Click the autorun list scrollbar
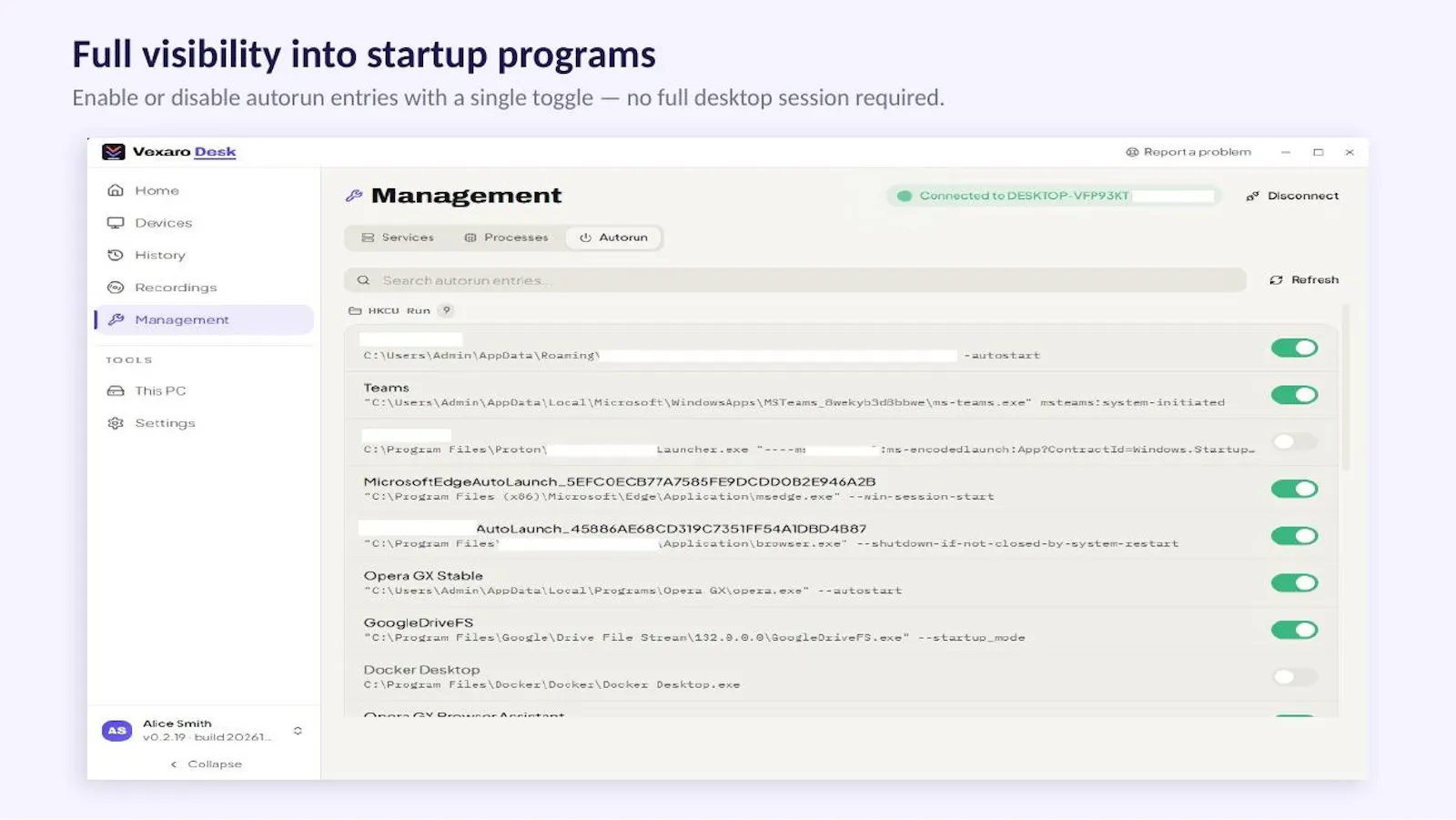The image size is (1456, 820). click(x=1345, y=389)
